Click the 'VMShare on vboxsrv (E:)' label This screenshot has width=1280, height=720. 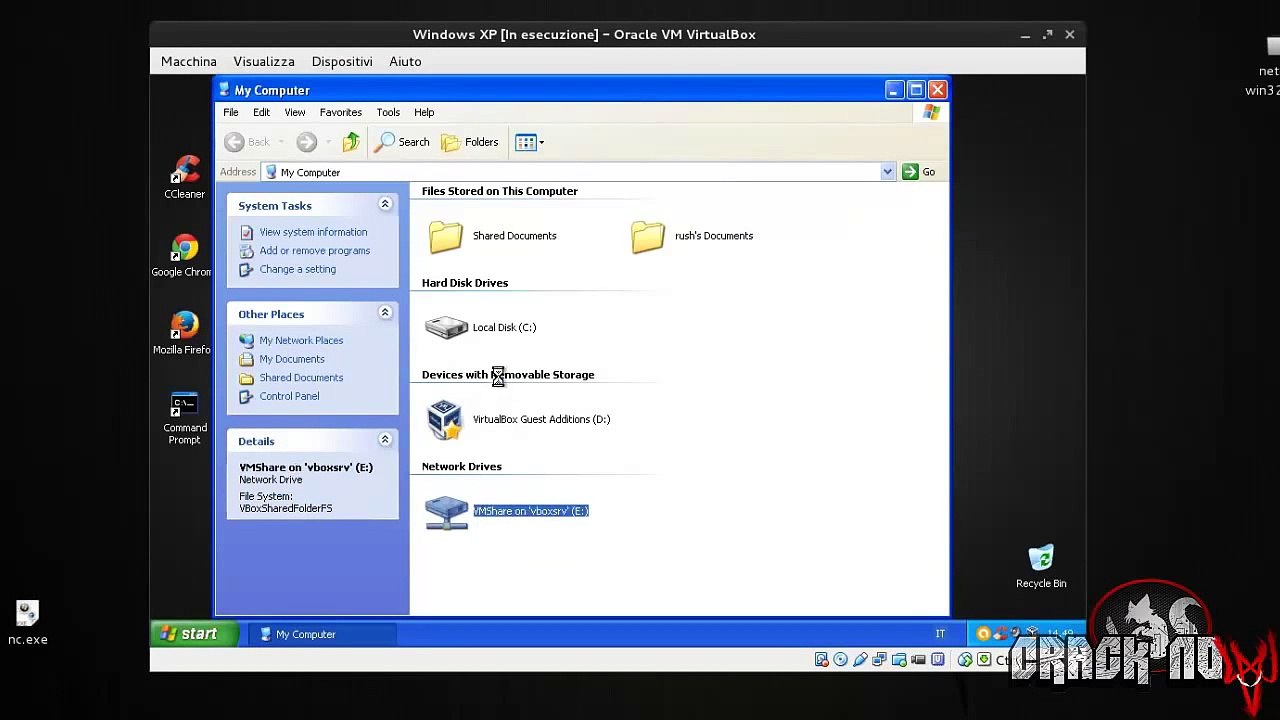click(531, 511)
